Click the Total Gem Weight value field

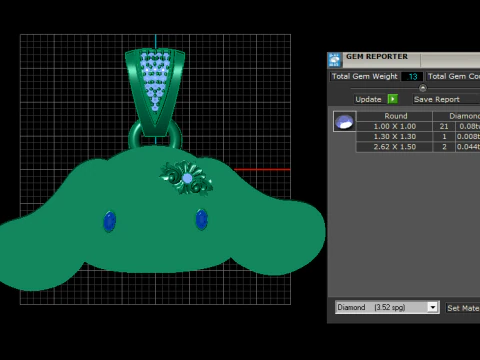click(412, 77)
